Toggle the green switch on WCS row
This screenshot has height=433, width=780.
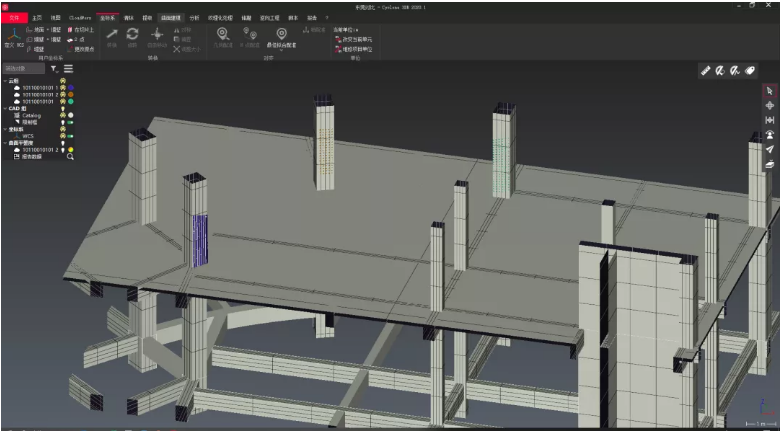tap(70, 136)
